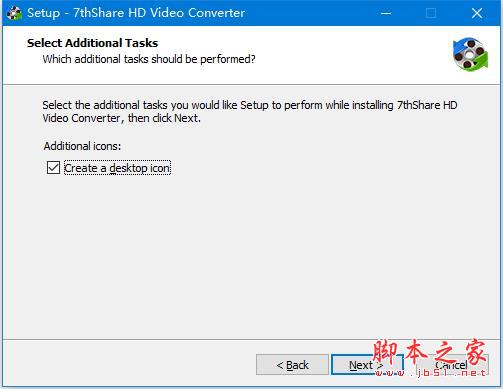Uncheck the Create a desktop icon checkbox
The image size is (503, 389).
point(53,168)
